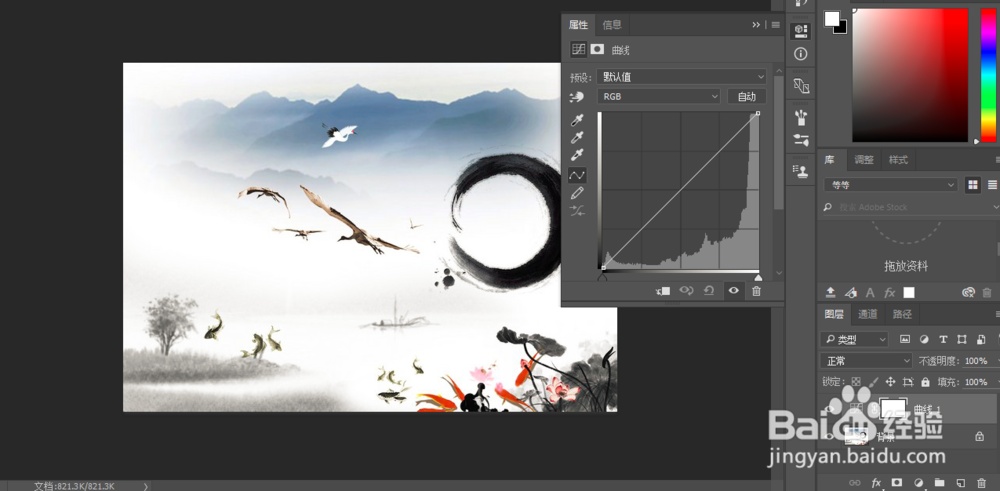
Task: Click view previous state icon in Properties
Action: (686, 291)
